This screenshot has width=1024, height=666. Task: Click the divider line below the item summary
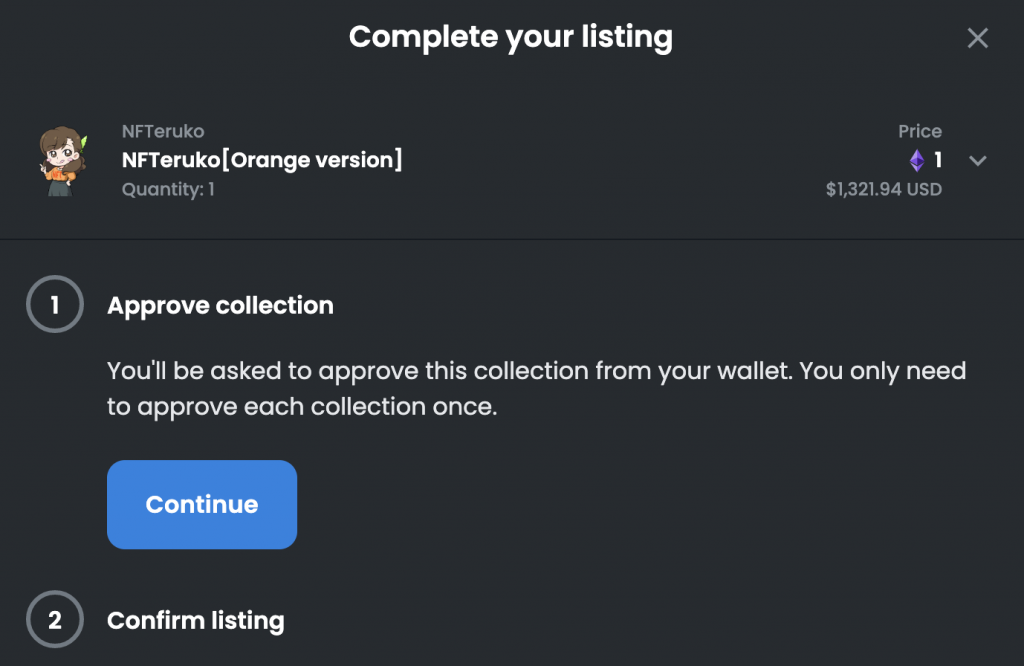[512, 240]
